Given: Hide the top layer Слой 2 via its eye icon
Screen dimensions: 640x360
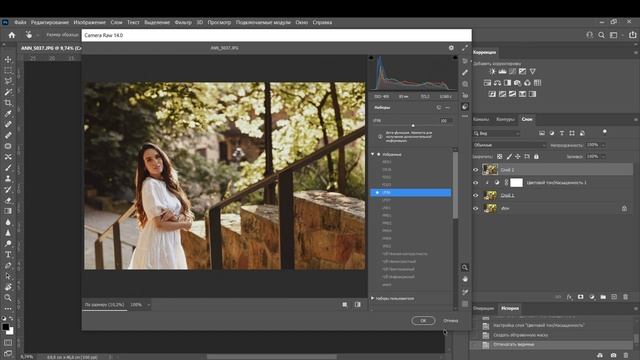Looking at the screenshot, I should pos(476,170).
